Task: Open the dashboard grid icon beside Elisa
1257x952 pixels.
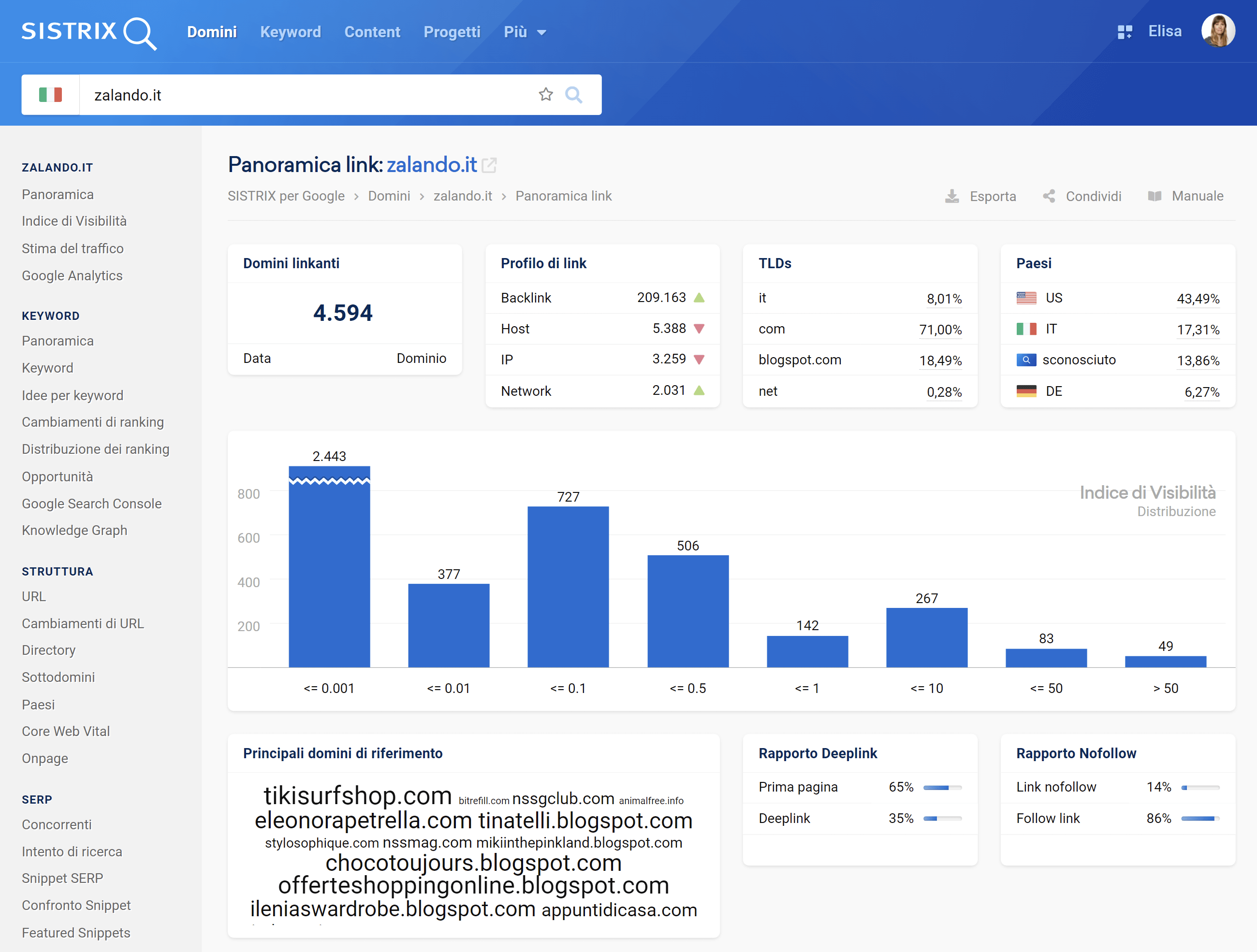Action: click(x=1125, y=32)
